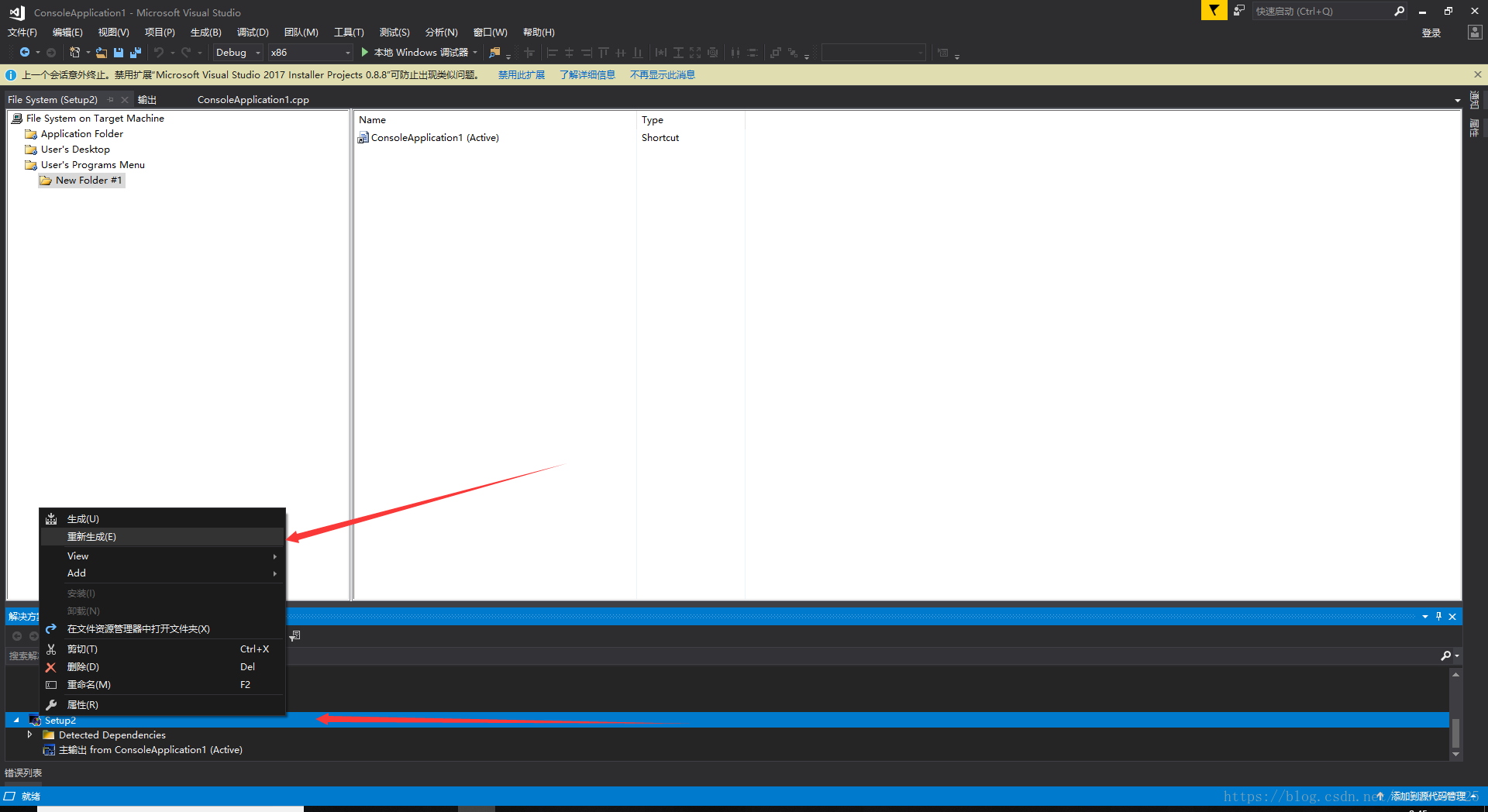Close the solution explorer panel
Viewport: 1488px width, 812px height.
tap(1452, 616)
